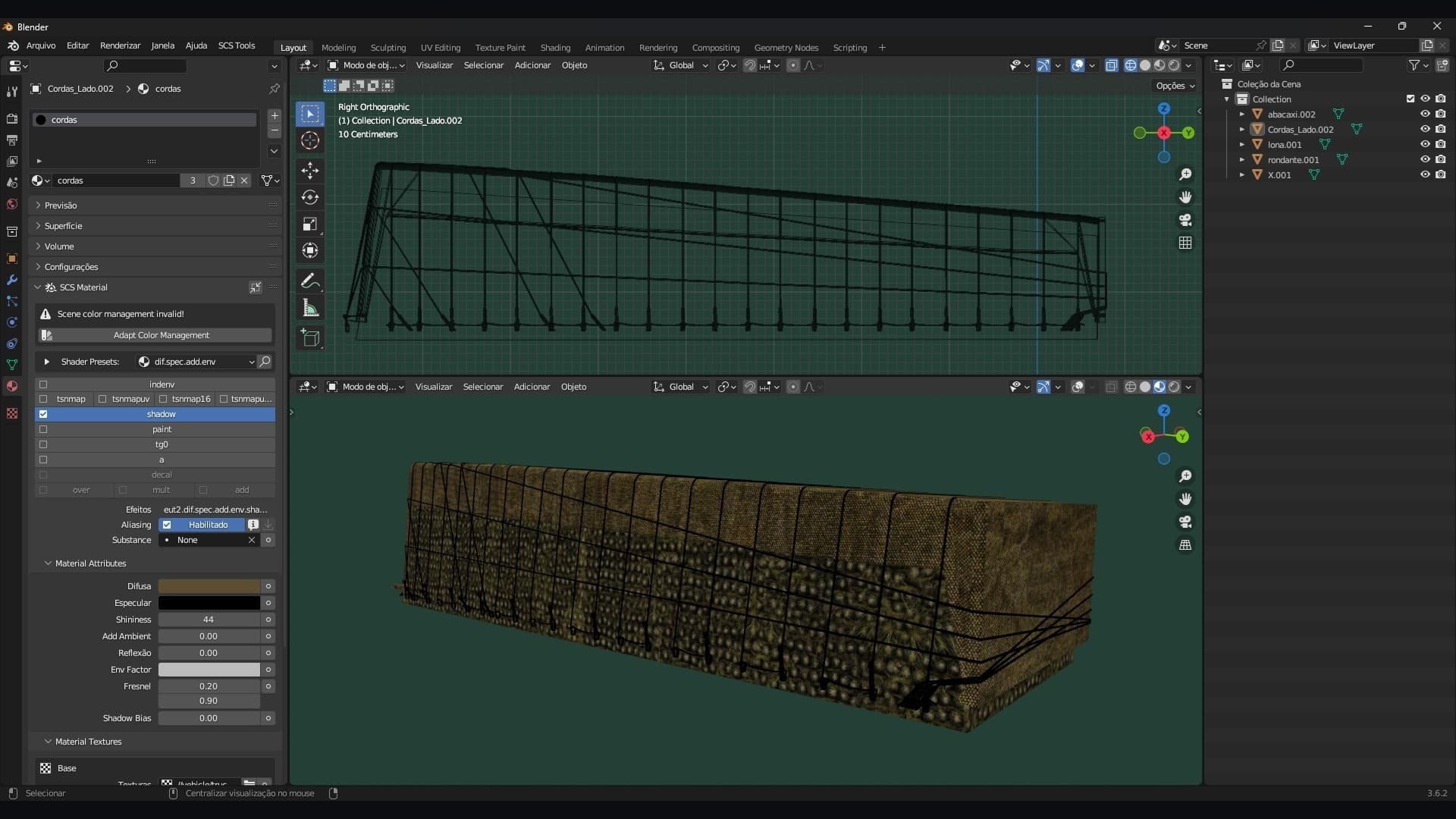Hide abacaxi.002 in viewport
The width and height of the screenshot is (1456, 819).
1425,114
